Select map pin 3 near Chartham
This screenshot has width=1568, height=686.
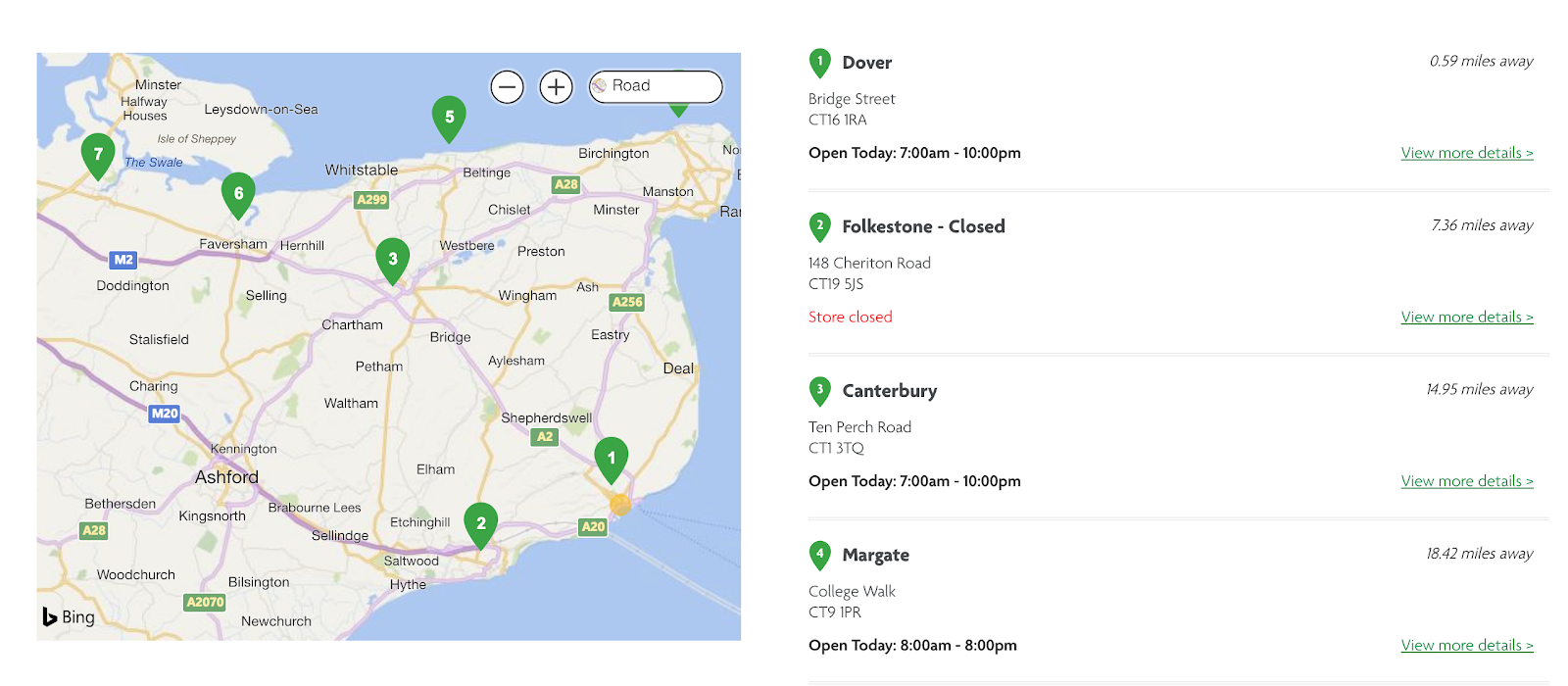pyautogui.click(x=392, y=260)
